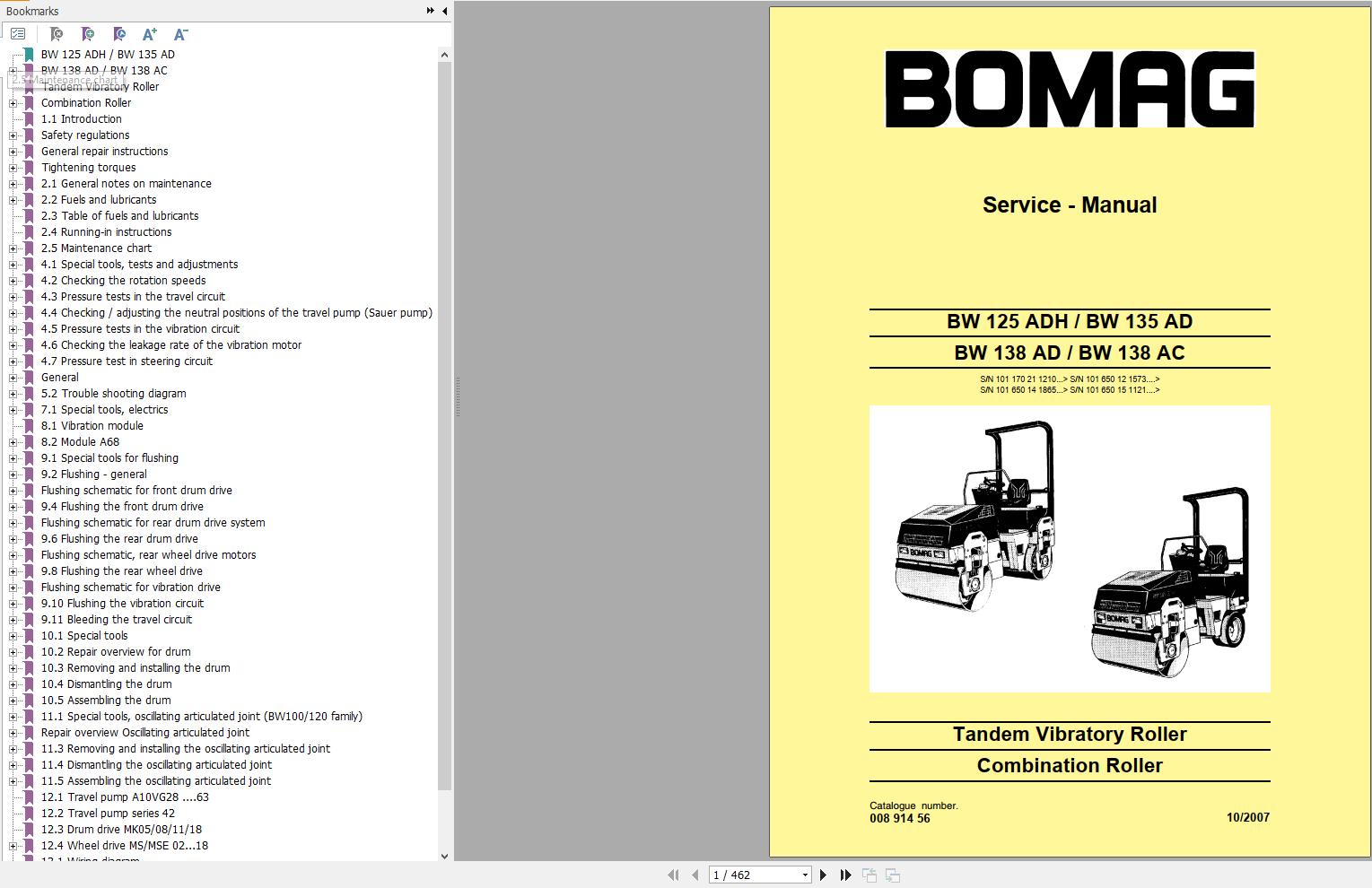Expand the 4.1 Special tools bookmark
The width and height of the screenshot is (1372, 888).
[11, 265]
